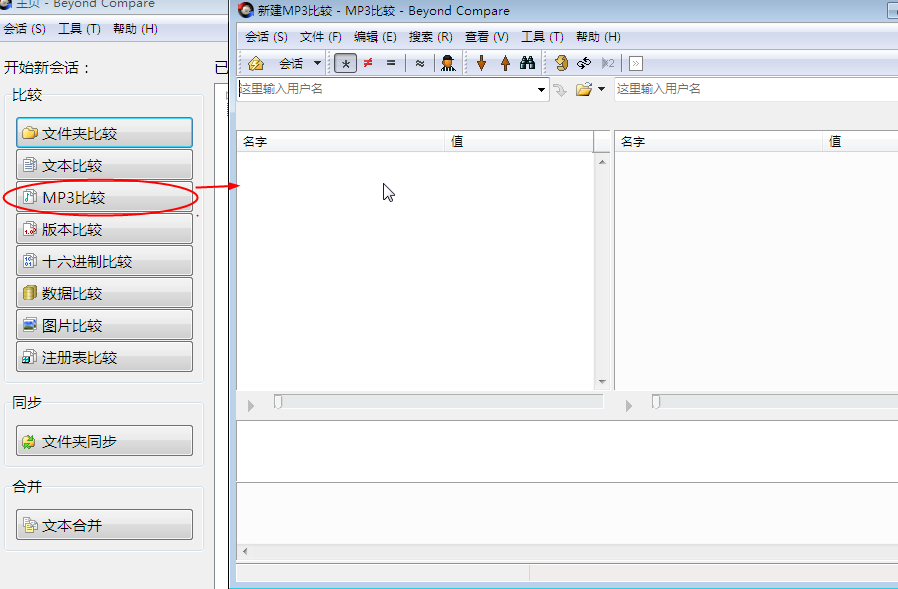Viewport: 898px width, 589px height.
Task: Open the 会话 (S) menu in MP3 window
Action: 266,37
